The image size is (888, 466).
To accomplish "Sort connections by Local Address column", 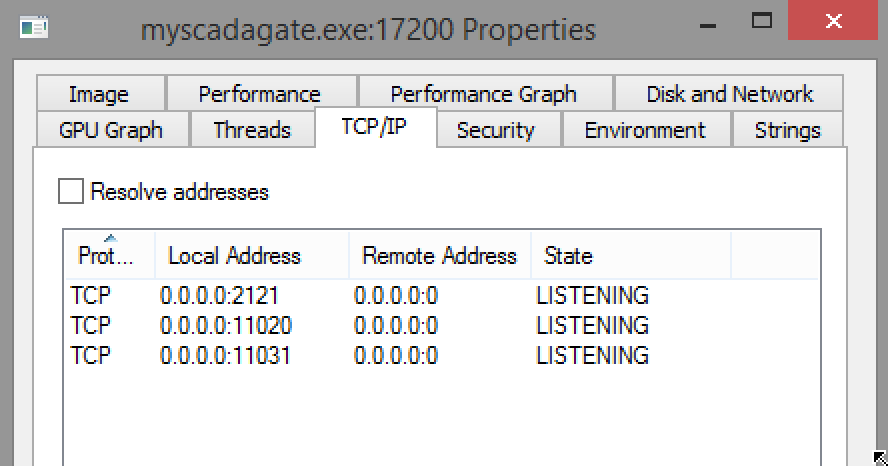I will click(252, 255).
